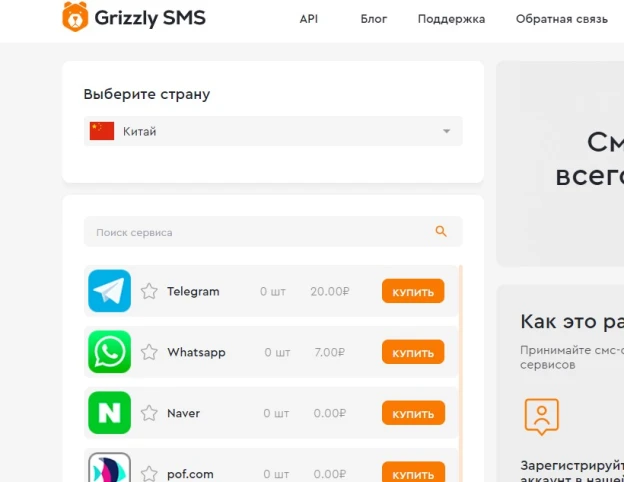This screenshot has height=482, width=624.
Task: Click the China flag icon
Action: click(102, 131)
